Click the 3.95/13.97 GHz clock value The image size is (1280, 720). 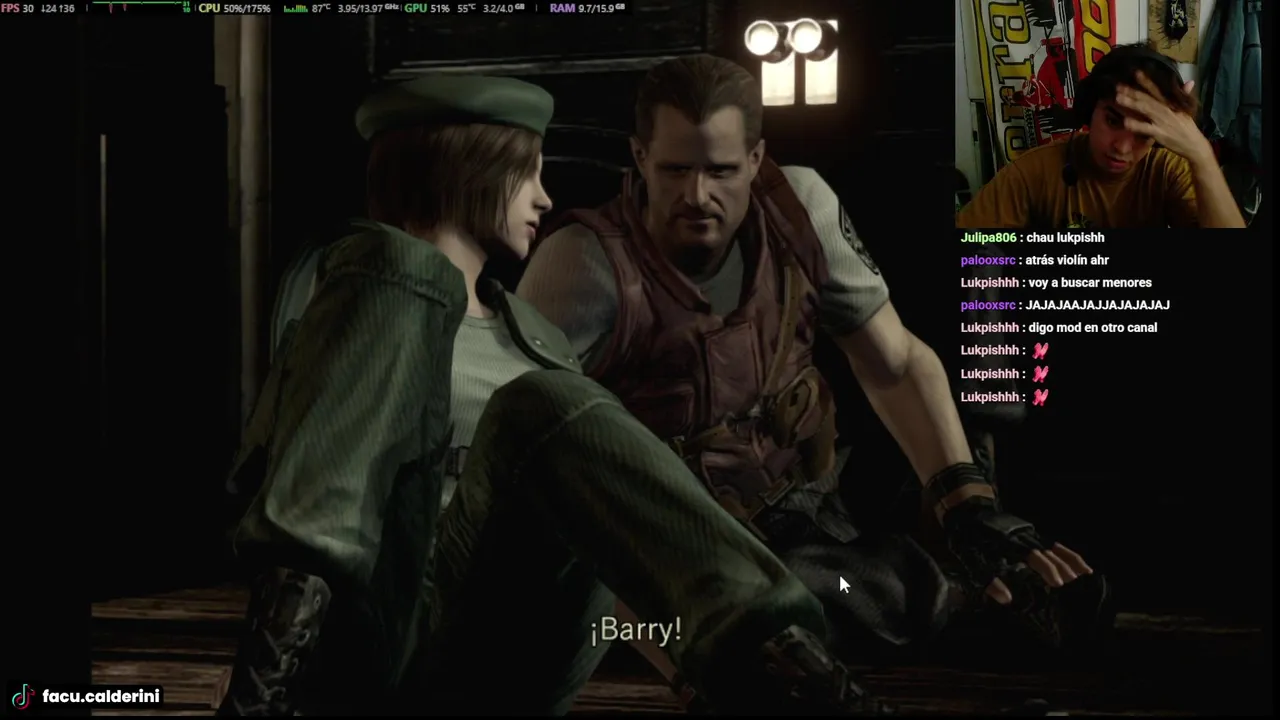[x=369, y=8]
